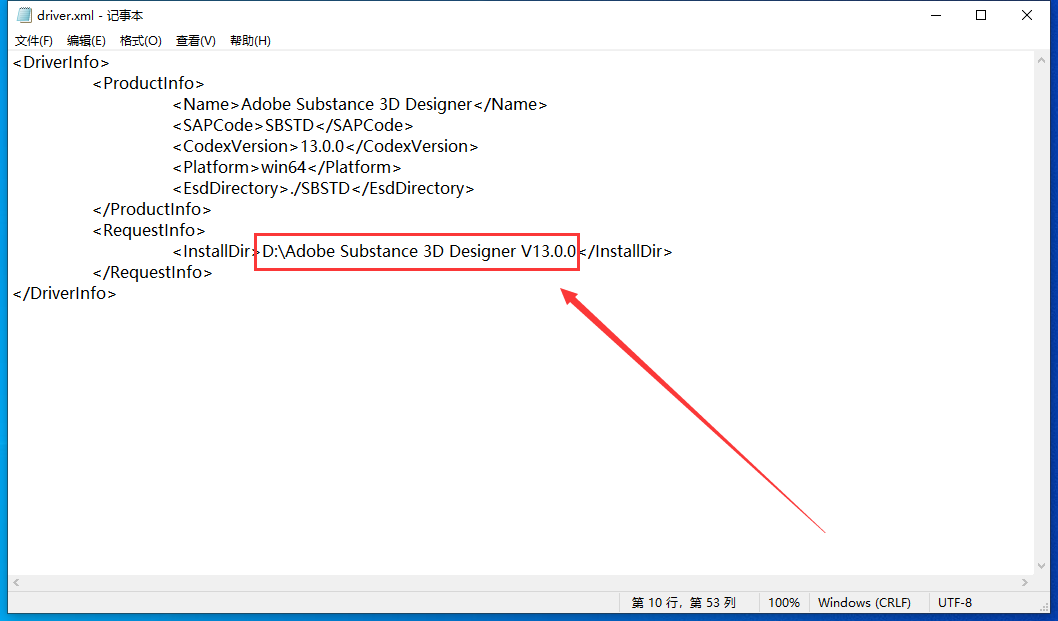Open the 帮助(H) menu
The image size is (1058, 621).
coord(250,40)
